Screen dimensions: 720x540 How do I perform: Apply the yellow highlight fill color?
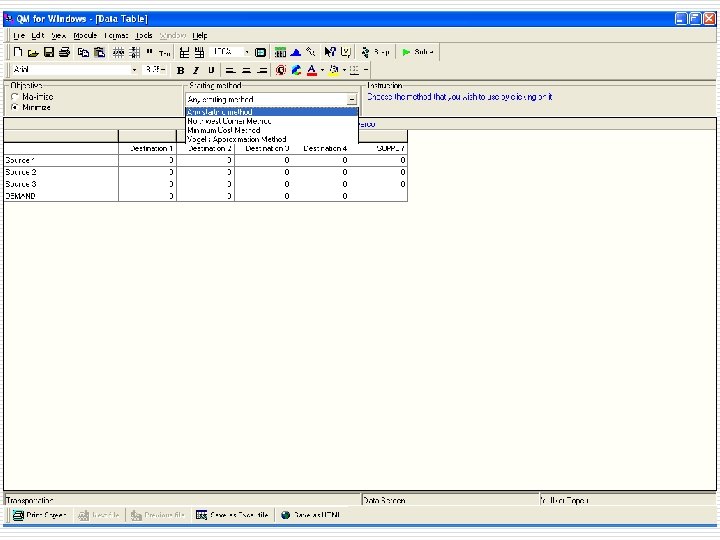pyautogui.click(x=334, y=70)
